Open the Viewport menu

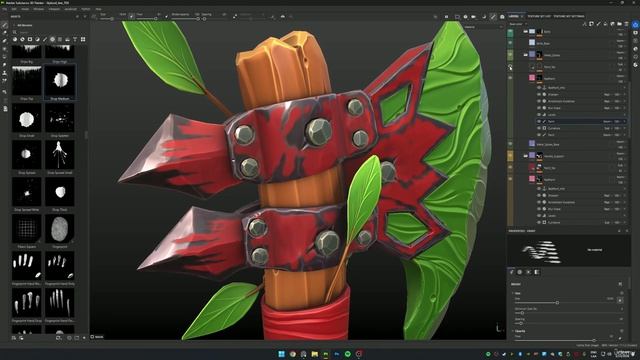coord(54,9)
